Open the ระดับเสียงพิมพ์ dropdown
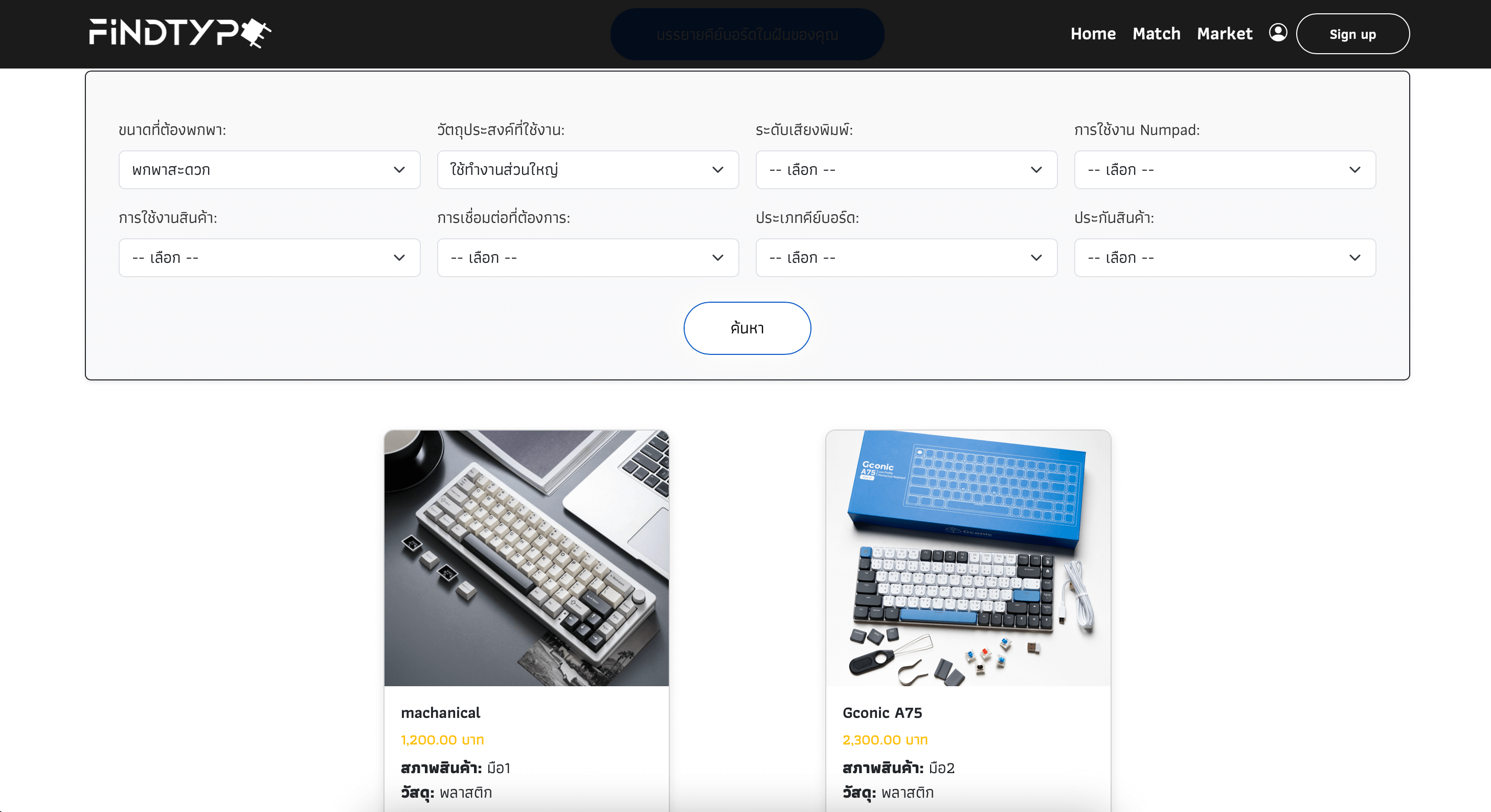 (906, 170)
